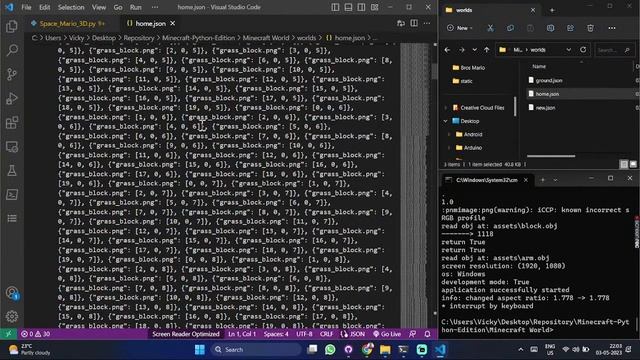
Task: Expand the Android folder tree node
Action: tap(449, 134)
